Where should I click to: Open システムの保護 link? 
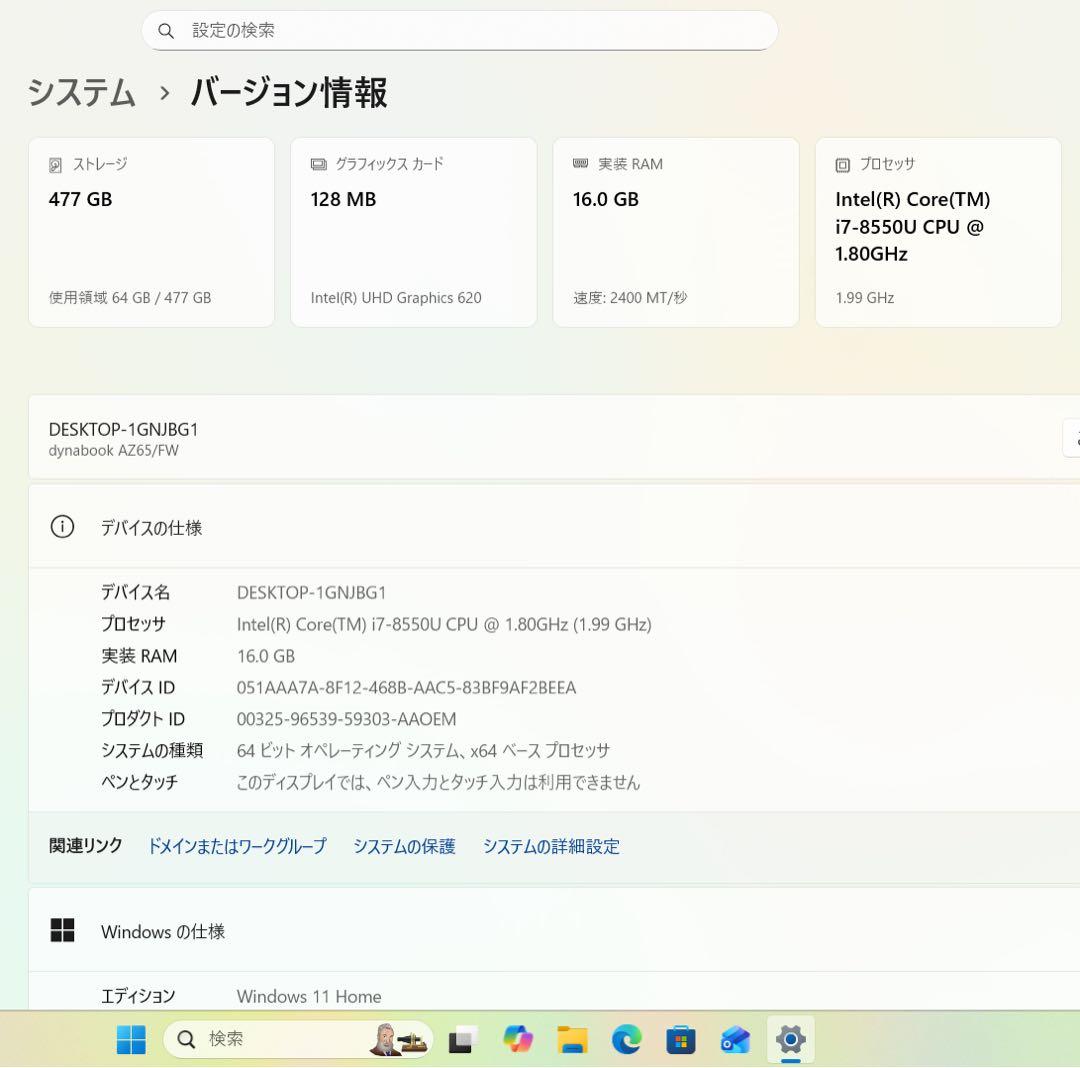(404, 846)
